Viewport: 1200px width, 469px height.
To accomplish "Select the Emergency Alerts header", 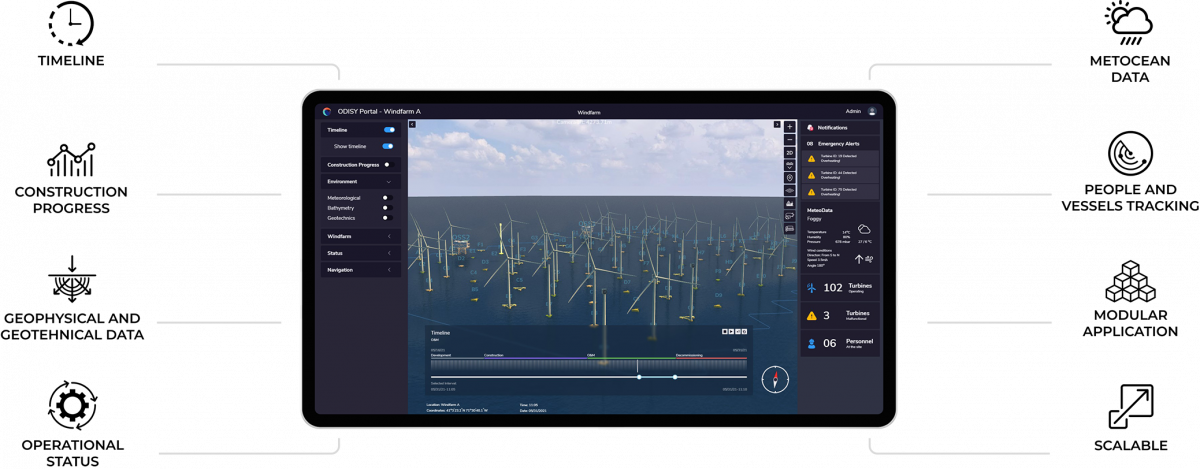I will coord(840,144).
